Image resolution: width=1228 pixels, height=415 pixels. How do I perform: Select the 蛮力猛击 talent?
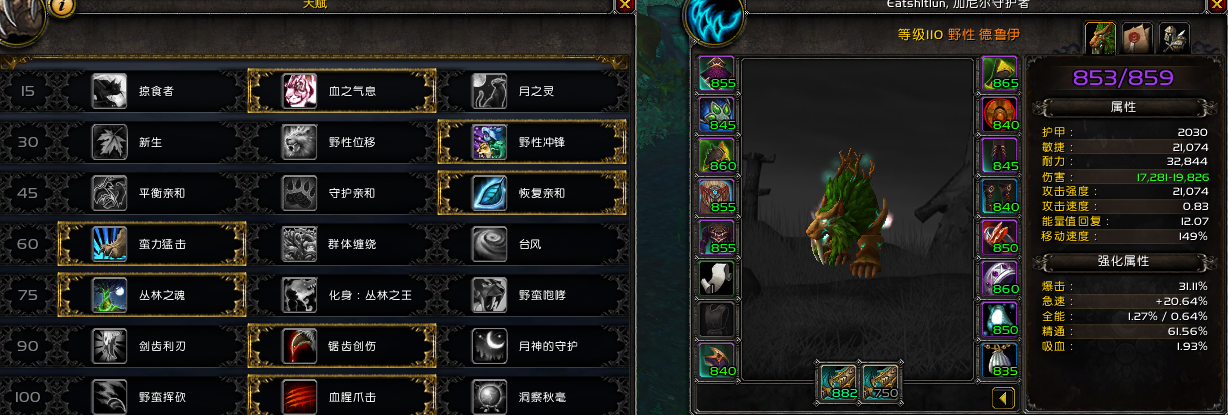point(151,244)
